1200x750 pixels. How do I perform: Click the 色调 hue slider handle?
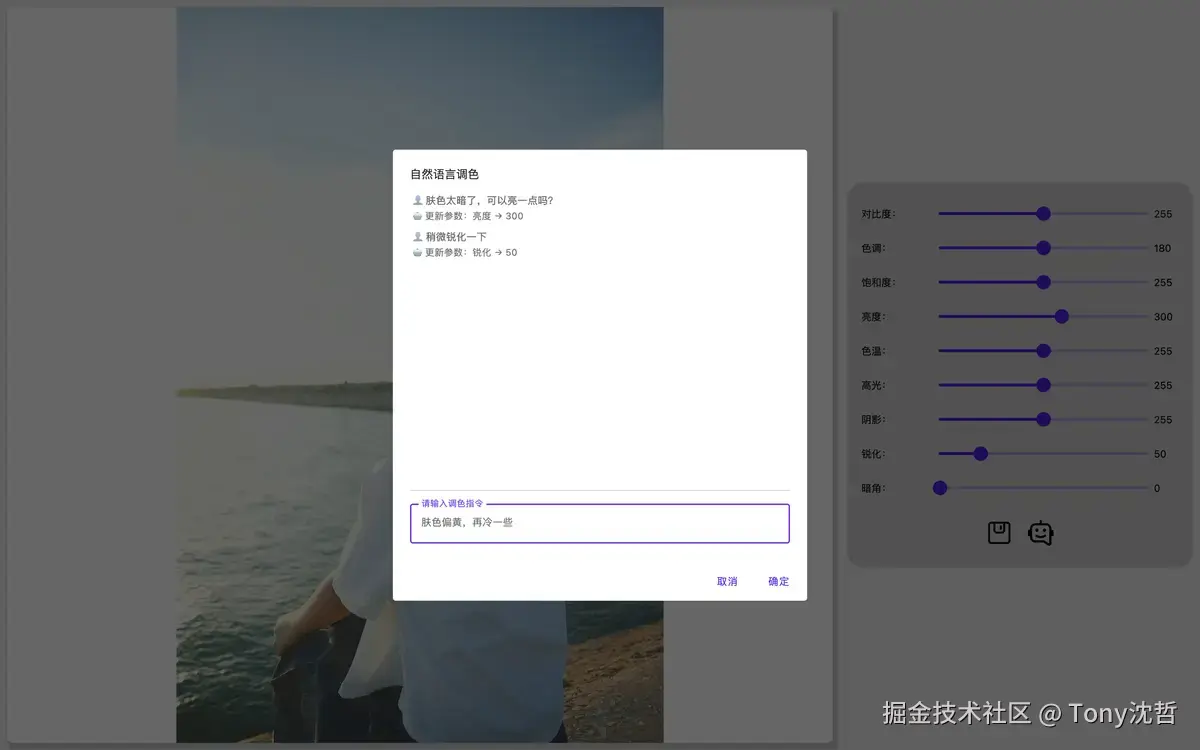point(1044,248)
